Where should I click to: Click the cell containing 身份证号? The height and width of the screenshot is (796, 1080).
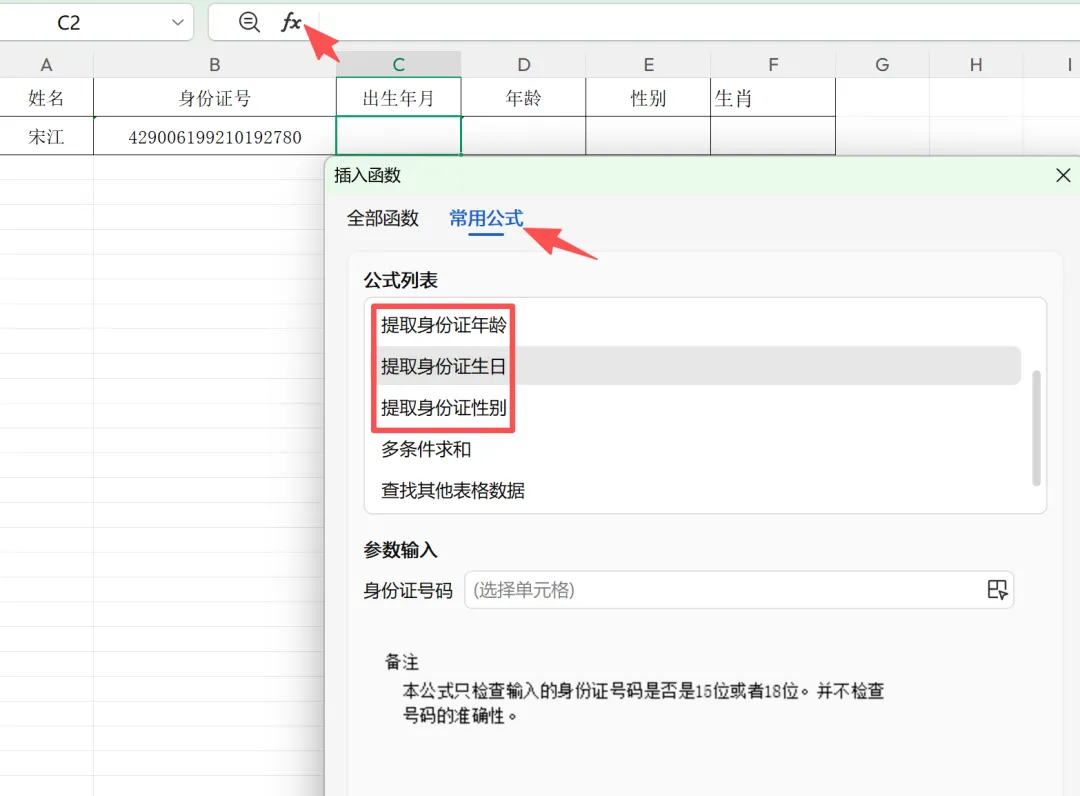215,97
